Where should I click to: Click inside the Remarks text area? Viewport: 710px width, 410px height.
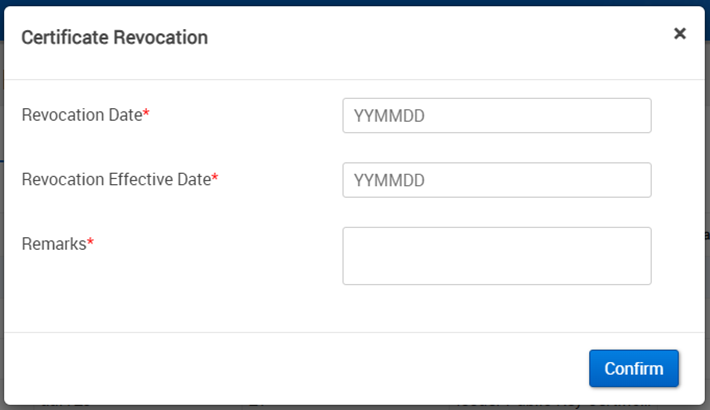pos(496,255)
